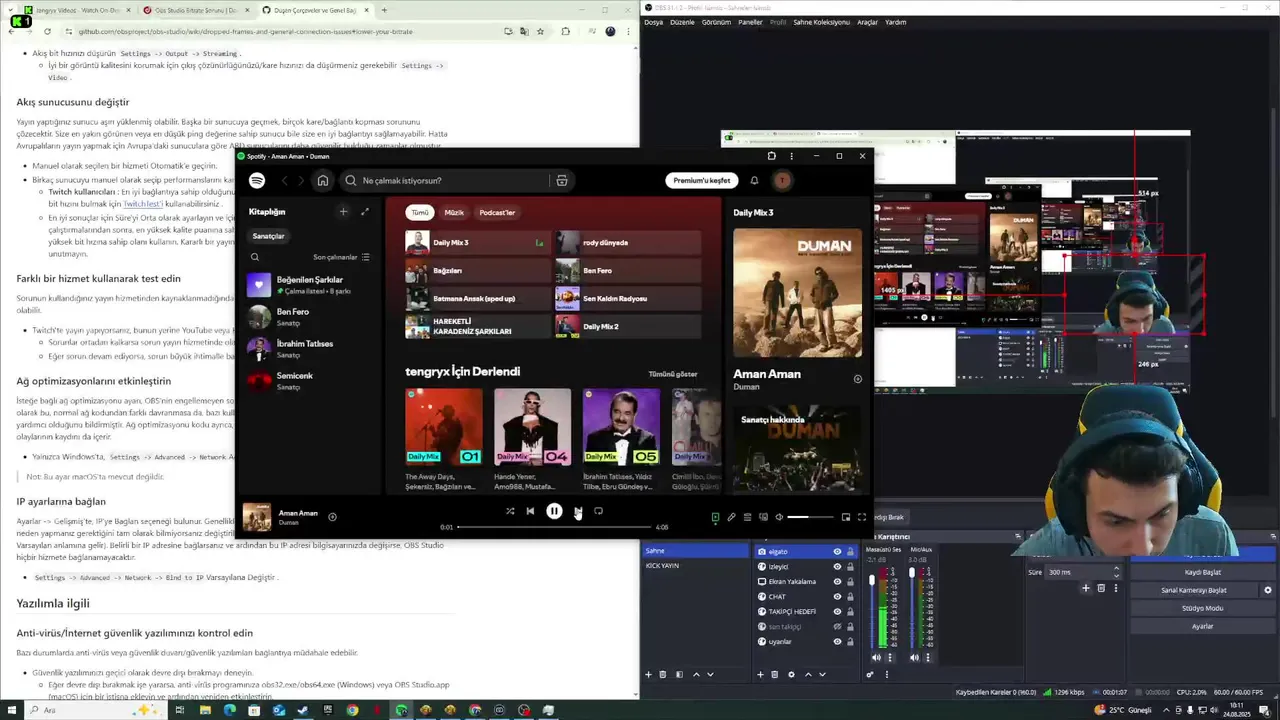Create new playlist with plus in Kitaplığın
This screenshot has height=720, width=1280.
point(343,212)
